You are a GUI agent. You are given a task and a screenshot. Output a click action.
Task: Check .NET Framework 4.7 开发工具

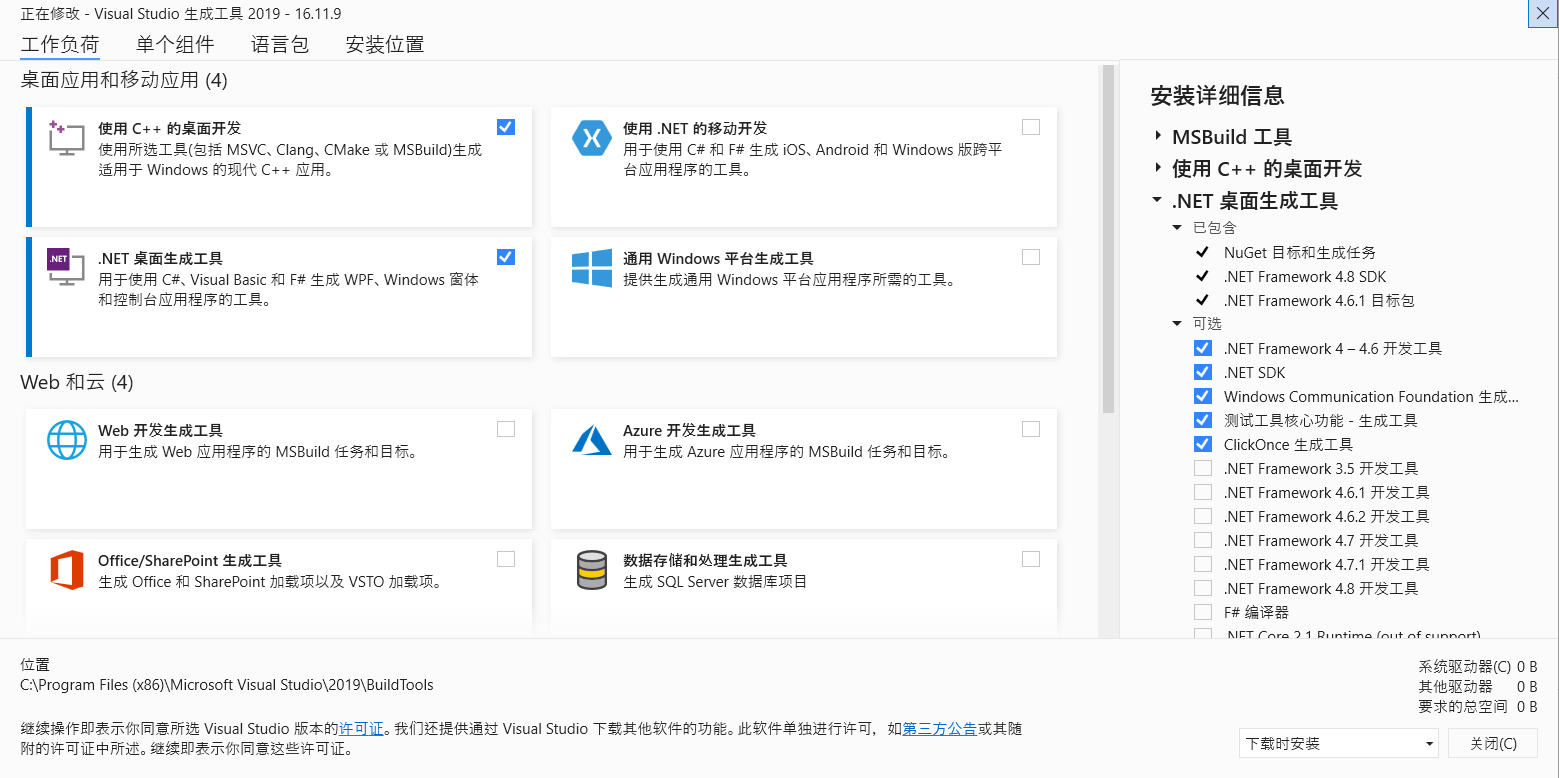[x=1203, y=540]
